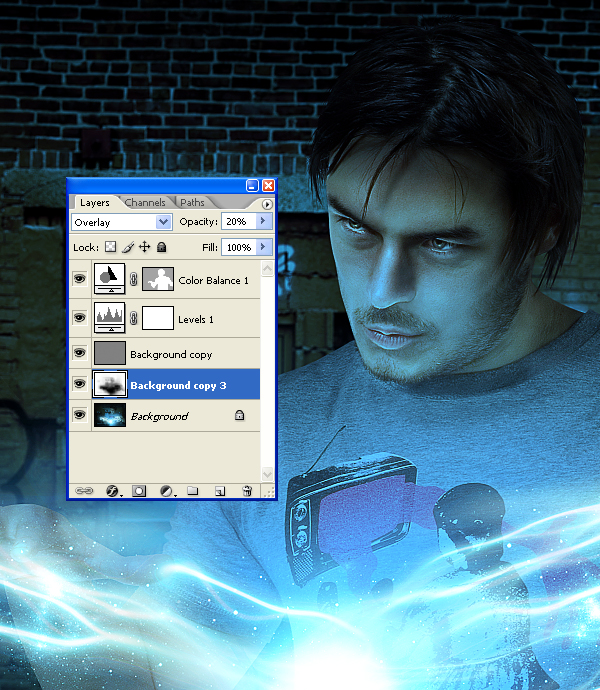The height and width of the screenshot is (690, 600).
Task: Toggle lock image pixels brush icon
Action: 128,247
